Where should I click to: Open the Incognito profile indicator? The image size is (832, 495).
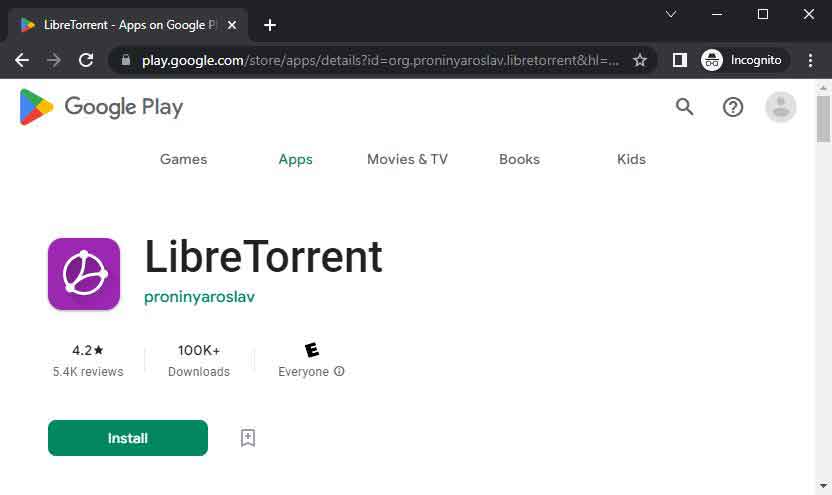tap(743, 60)
